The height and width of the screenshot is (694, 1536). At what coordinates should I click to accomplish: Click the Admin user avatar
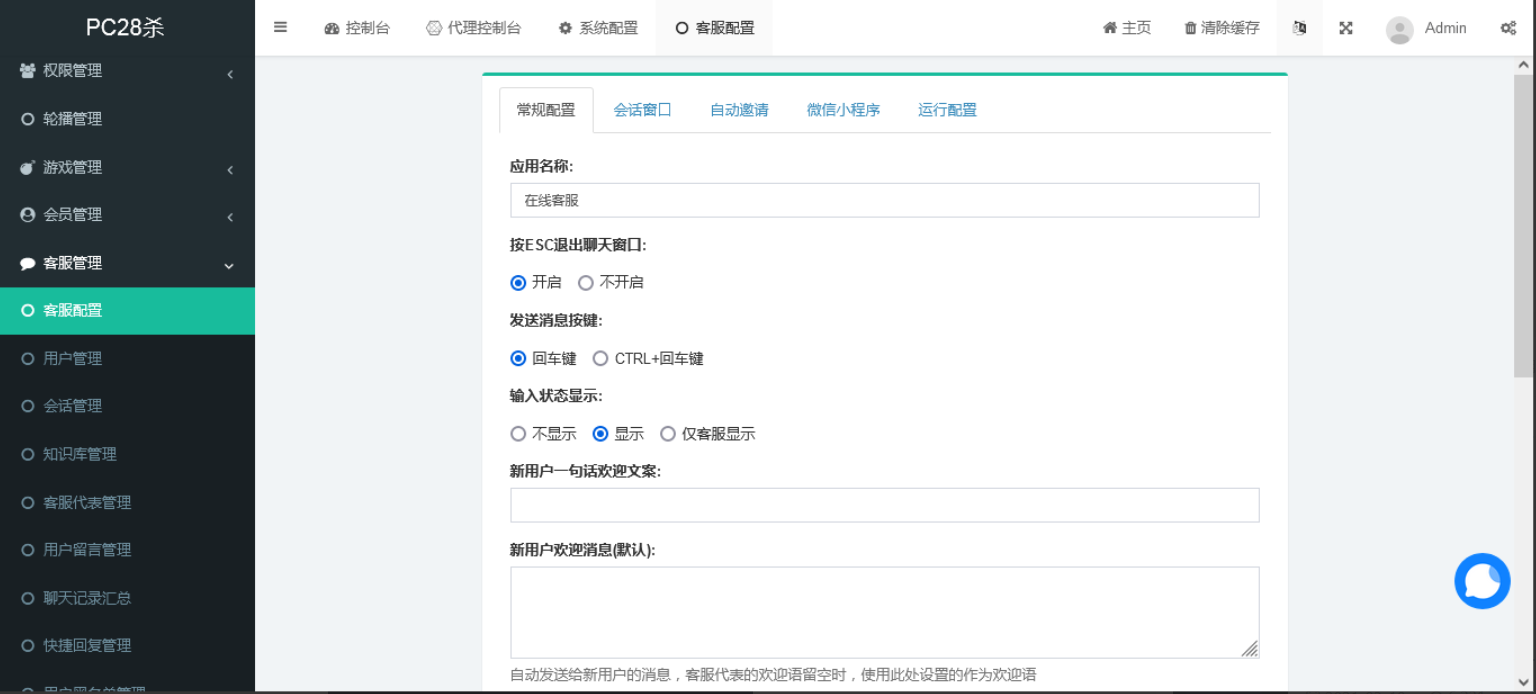click(x=1399, y=29)
